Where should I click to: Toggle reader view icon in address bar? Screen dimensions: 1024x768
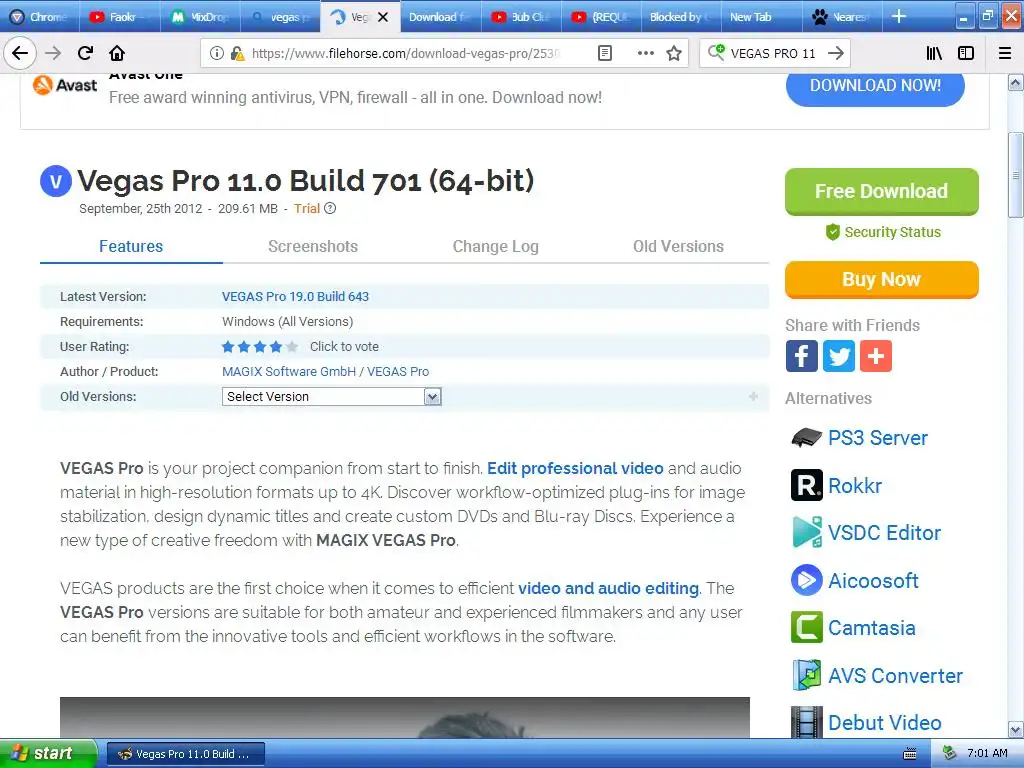coord(605,54)
